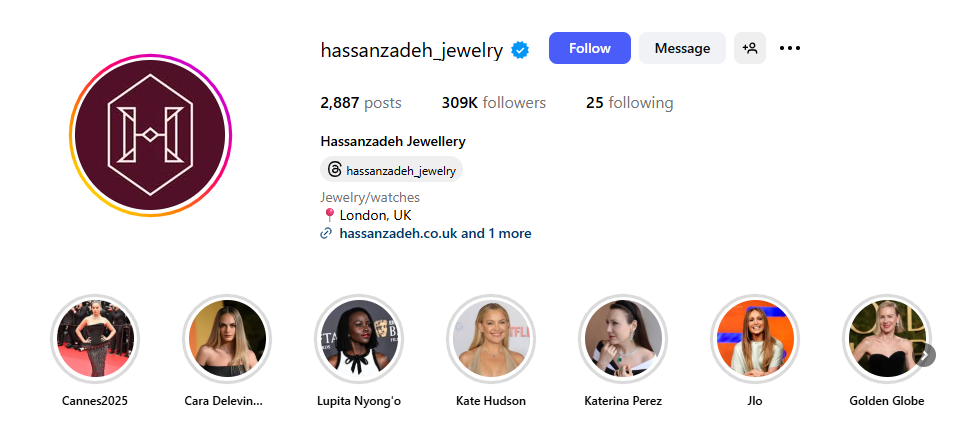Open the Katerina Perez story highlight

tap(623, 339)
